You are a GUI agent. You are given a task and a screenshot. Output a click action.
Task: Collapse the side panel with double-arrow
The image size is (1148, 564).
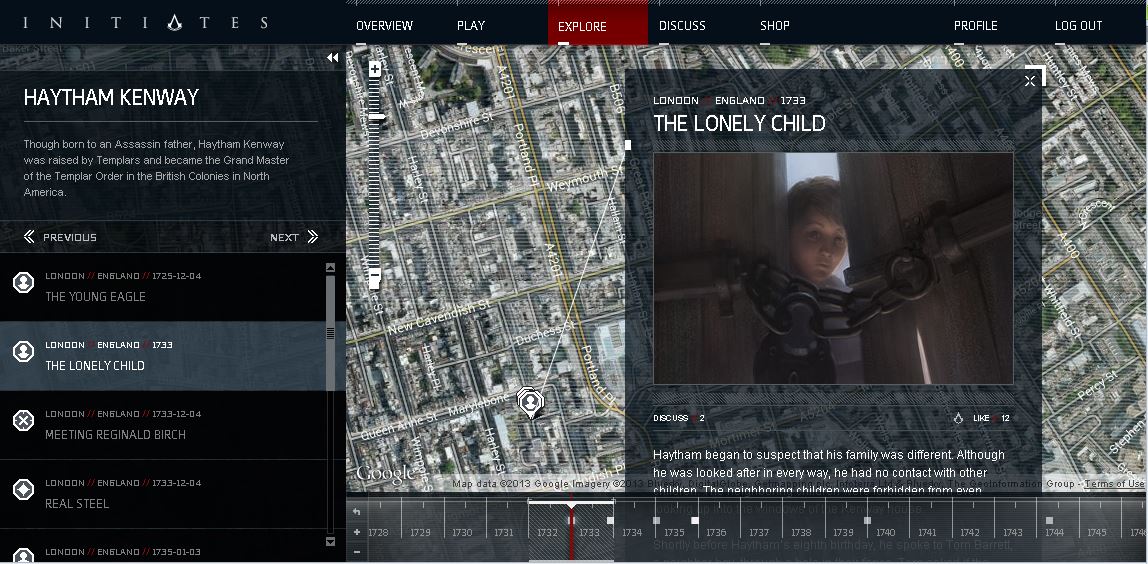(332, 58)
